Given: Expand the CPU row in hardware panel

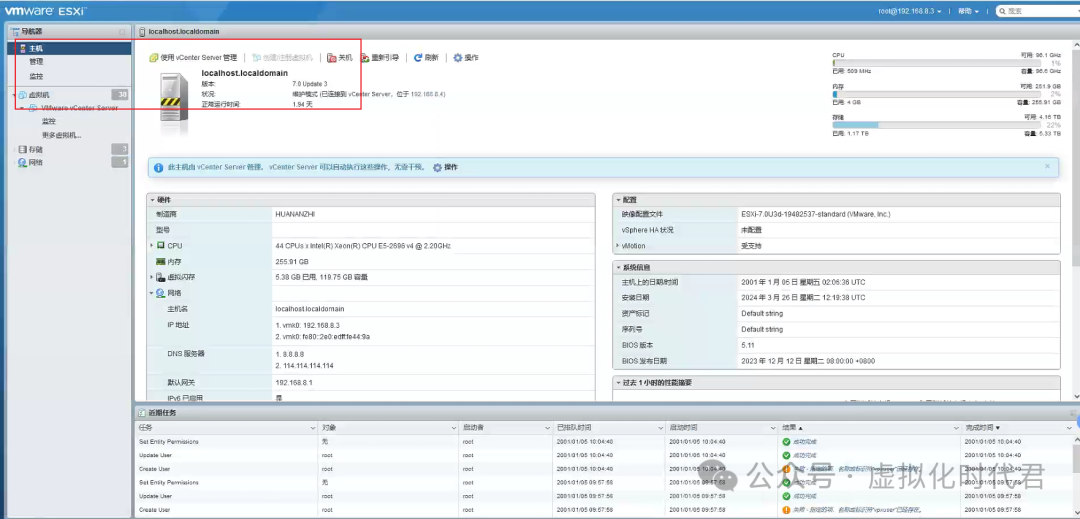Looking at the screenshot, I should point(152,246).
